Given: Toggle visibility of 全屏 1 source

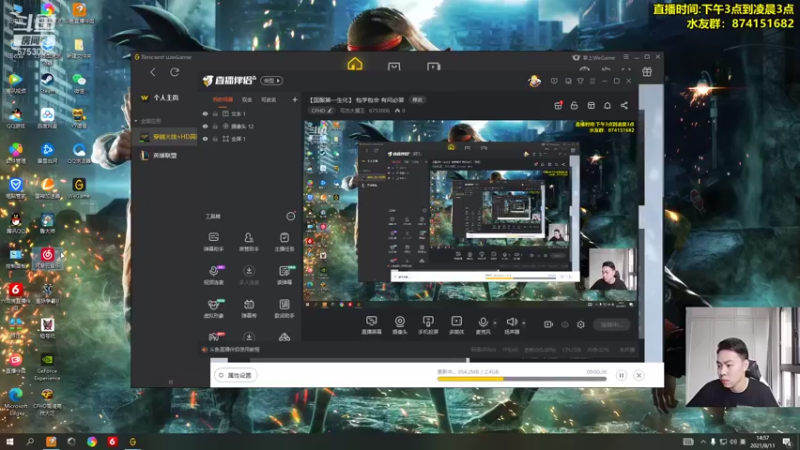Looking at the screenshot, I should [205, 139].
